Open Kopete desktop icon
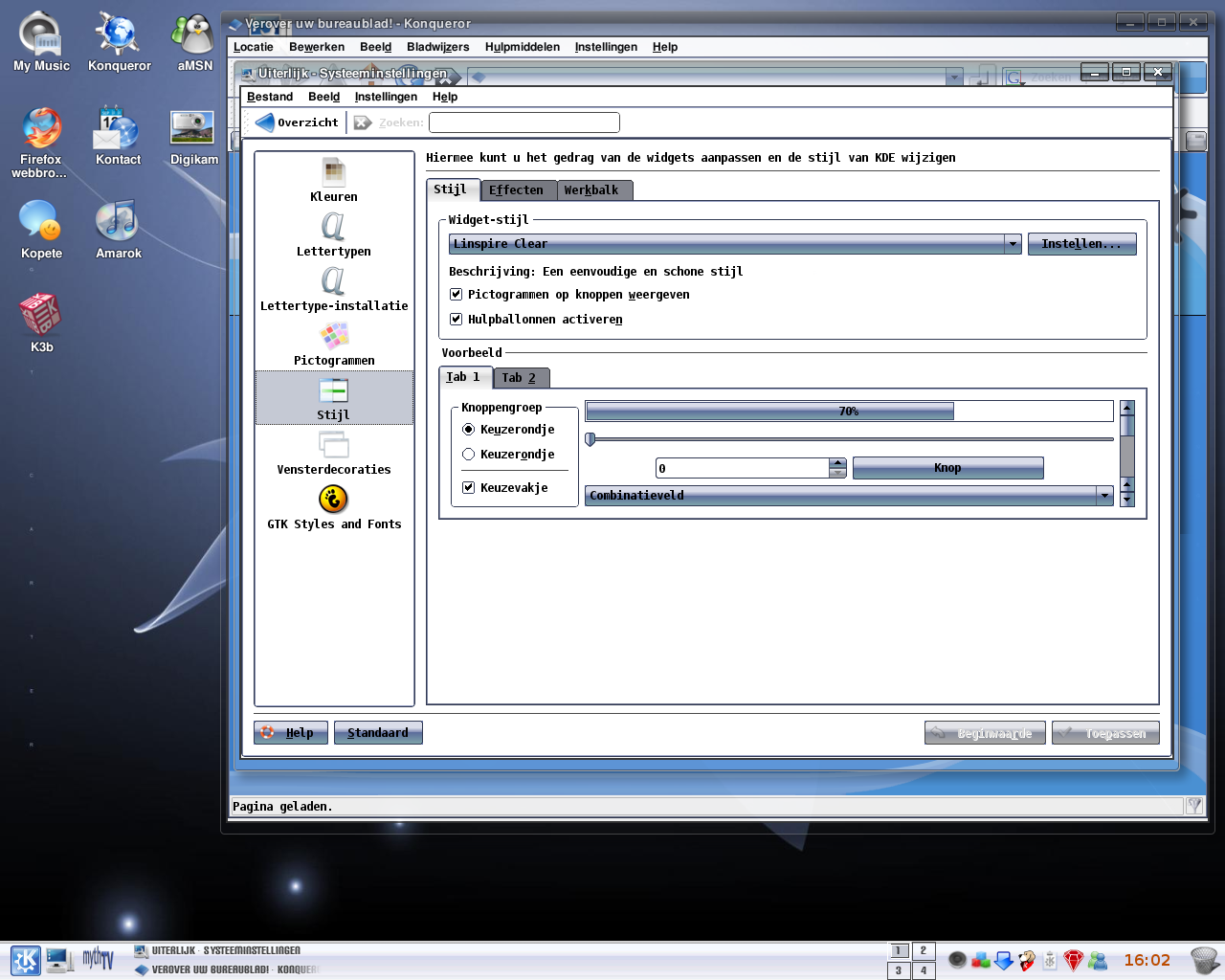 (x=41, y=230)
